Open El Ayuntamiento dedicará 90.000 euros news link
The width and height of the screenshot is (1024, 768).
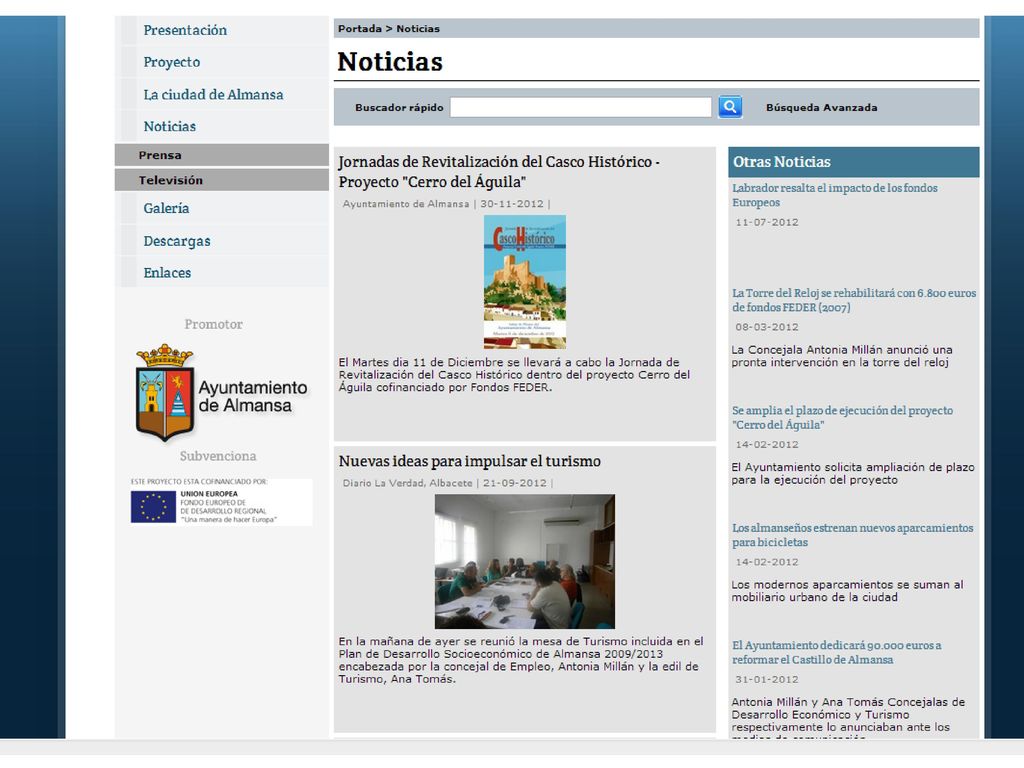837,652
